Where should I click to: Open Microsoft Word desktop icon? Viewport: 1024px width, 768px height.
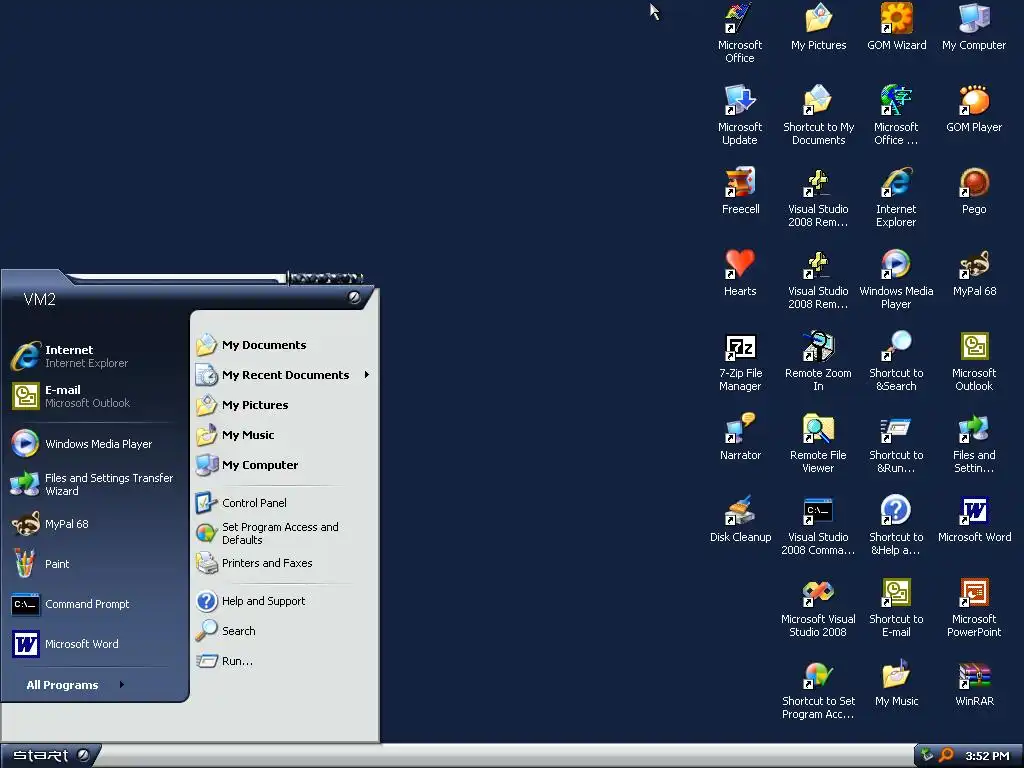pyautogui.click(x=974, y=520)
